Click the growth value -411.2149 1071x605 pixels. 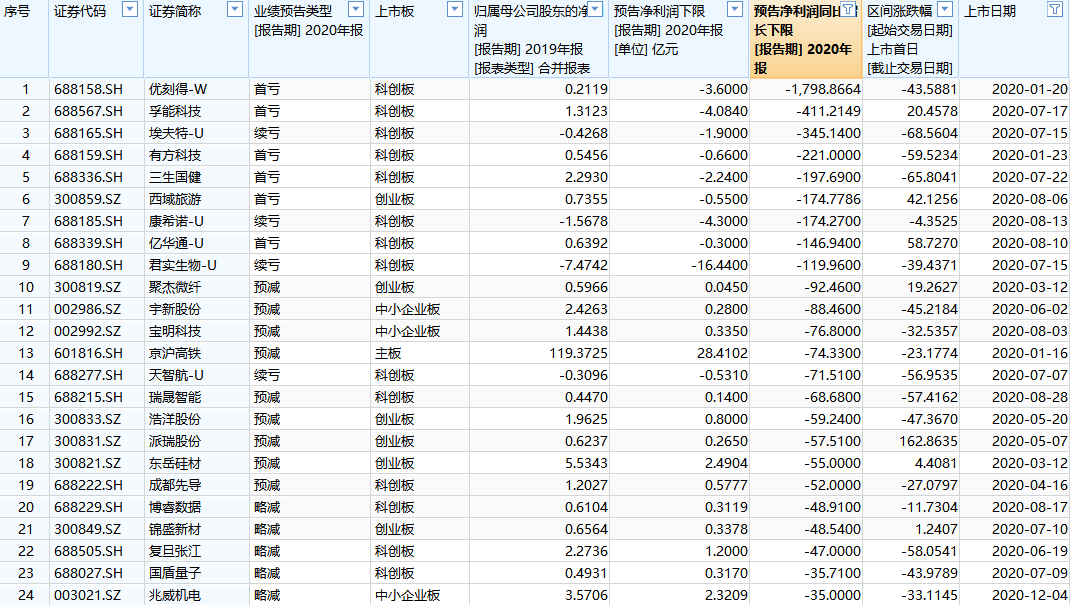point(829,111)
